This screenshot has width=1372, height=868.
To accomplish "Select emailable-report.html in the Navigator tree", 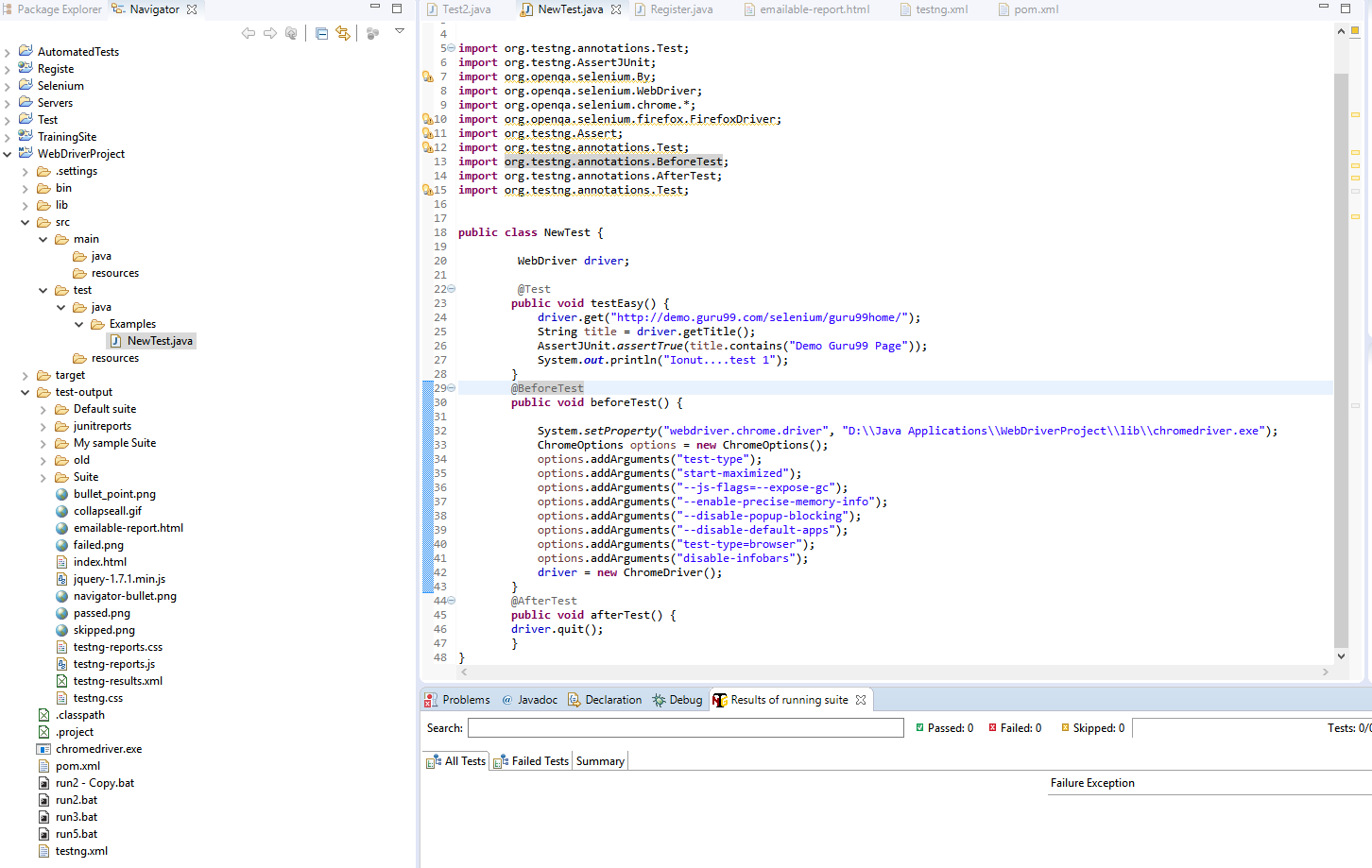I will 129,528.
